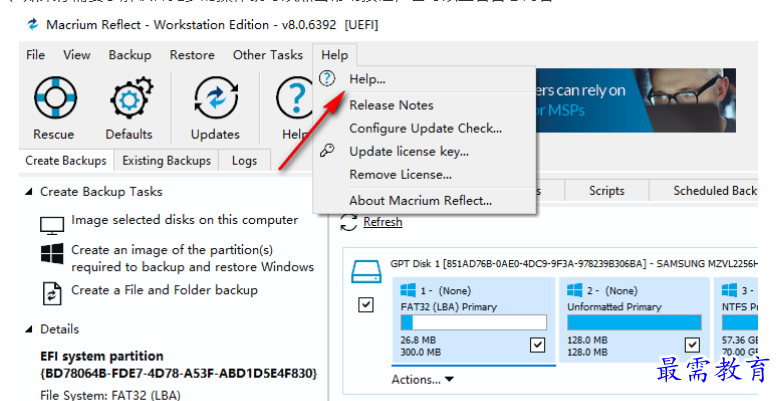Click the monitor icon for Image selected disks

52,225
